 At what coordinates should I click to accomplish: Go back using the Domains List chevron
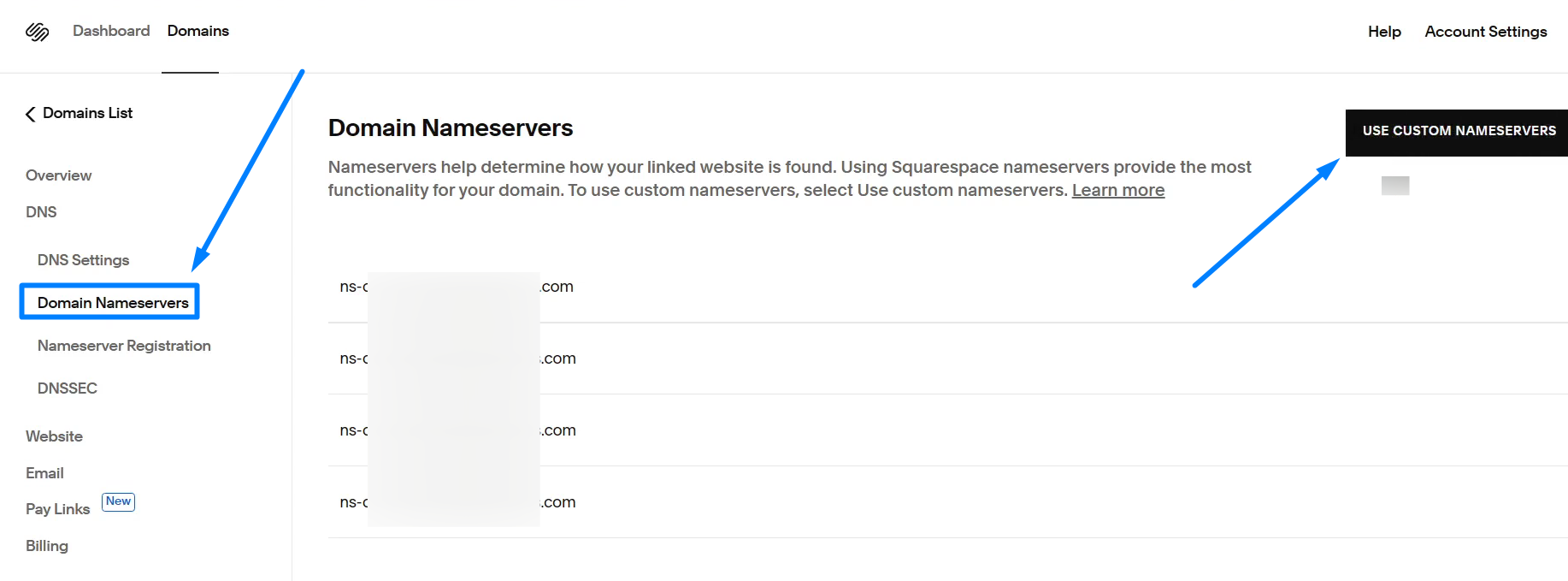tap(31, 114)
